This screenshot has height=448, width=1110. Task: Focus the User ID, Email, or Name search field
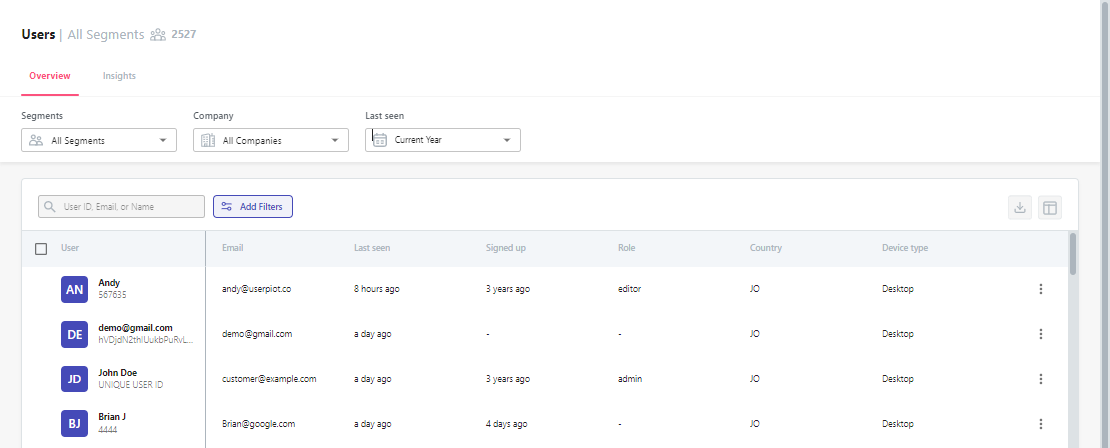click(121, 207)
